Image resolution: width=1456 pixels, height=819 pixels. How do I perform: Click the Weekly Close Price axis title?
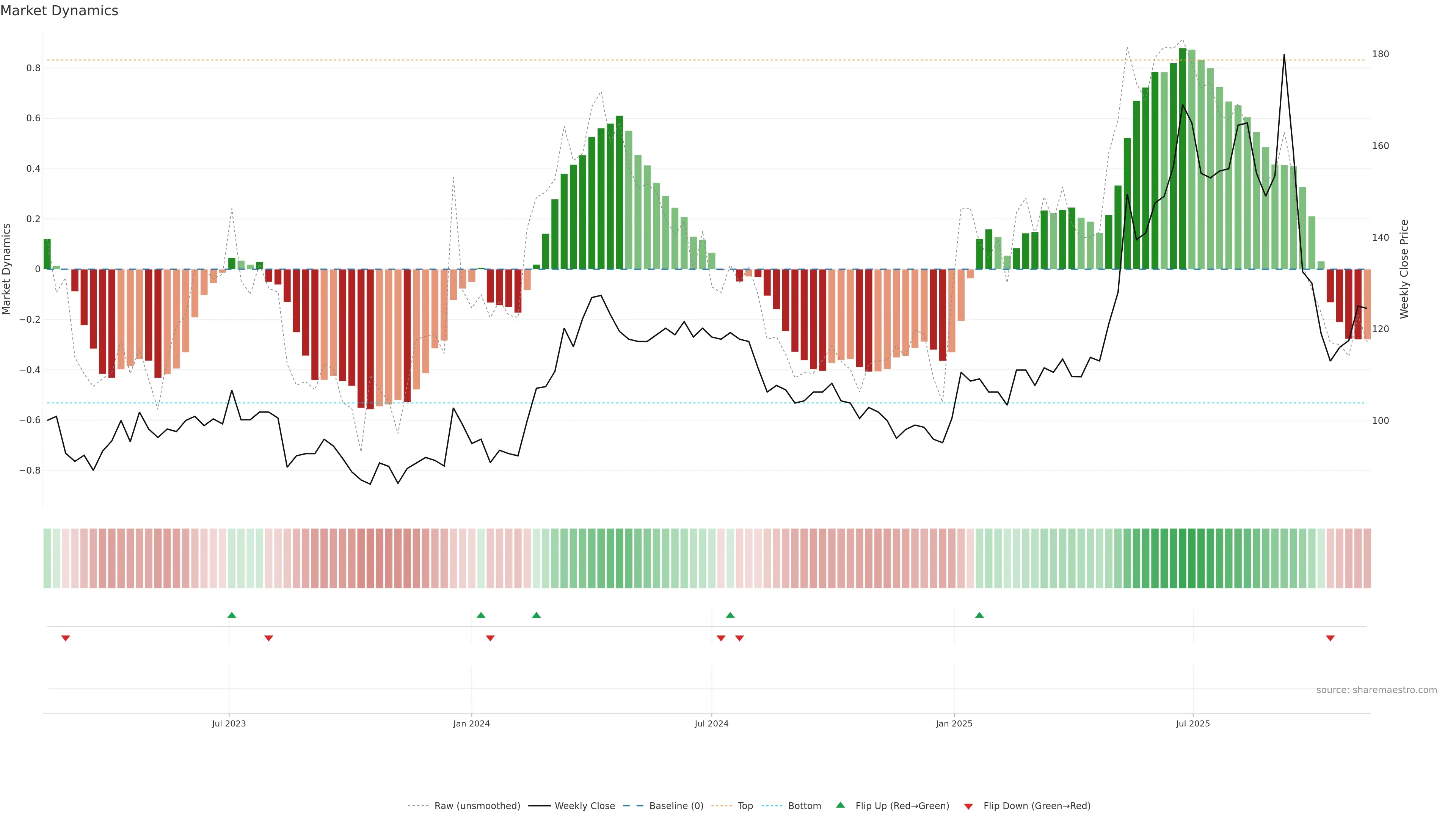pyautogui.click(x=1404, y=269)
